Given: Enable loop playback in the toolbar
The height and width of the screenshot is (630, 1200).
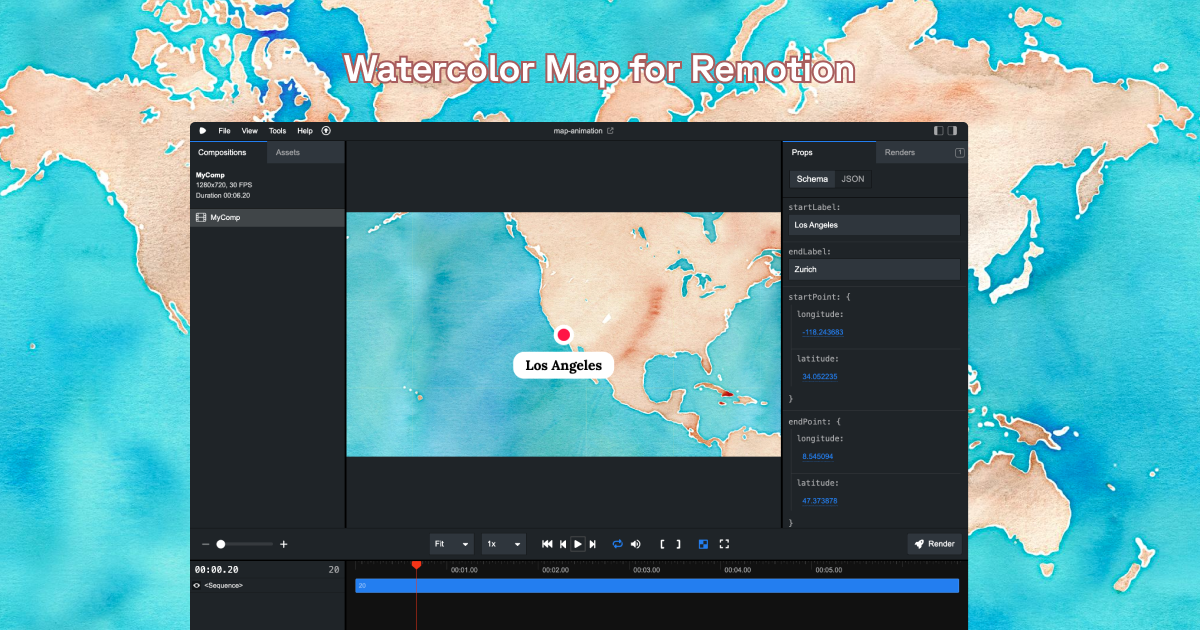Looking at the screenshot, I should tap(618, 544).
